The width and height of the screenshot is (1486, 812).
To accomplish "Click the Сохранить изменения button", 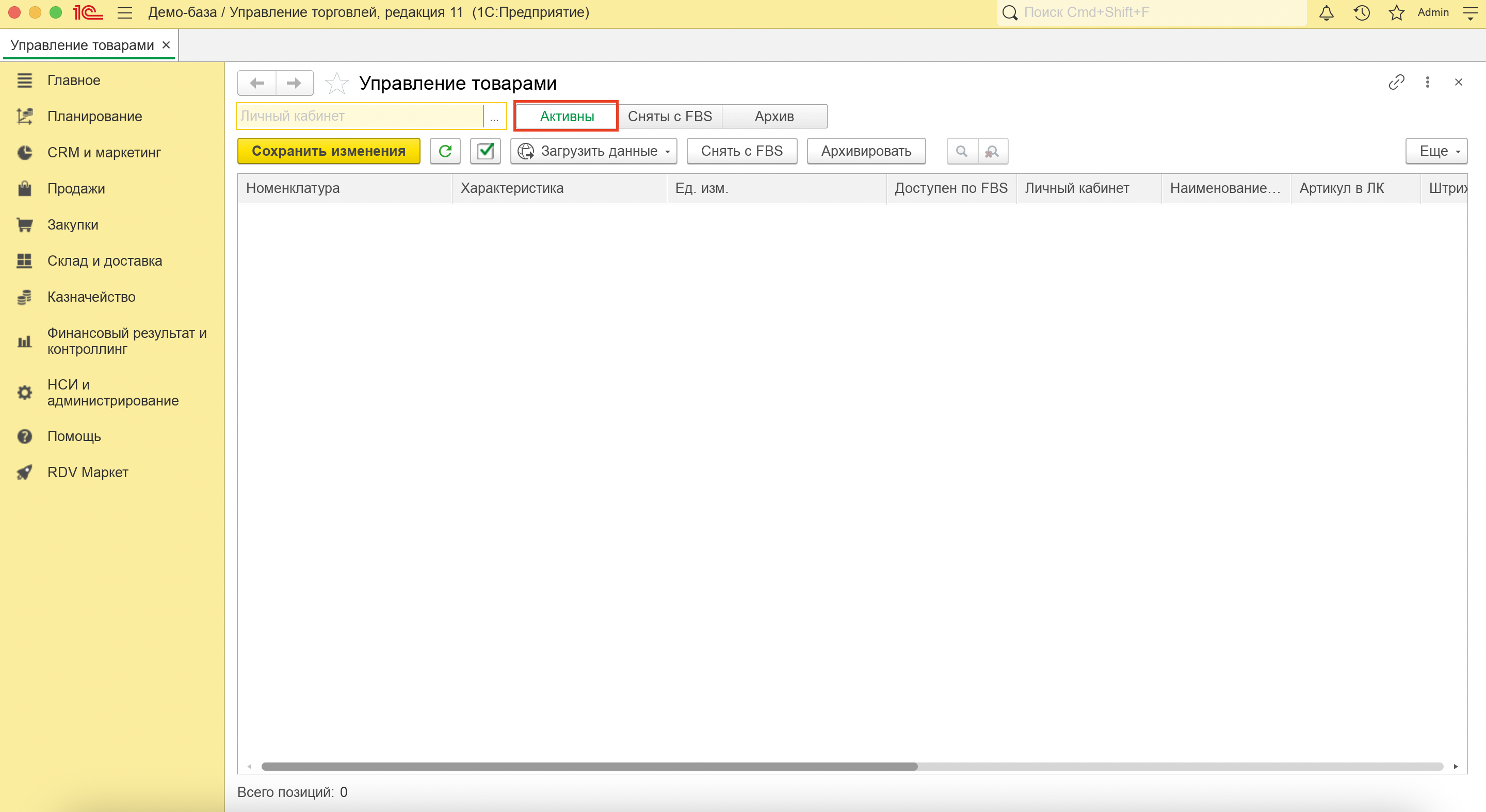I will [328, 151].
